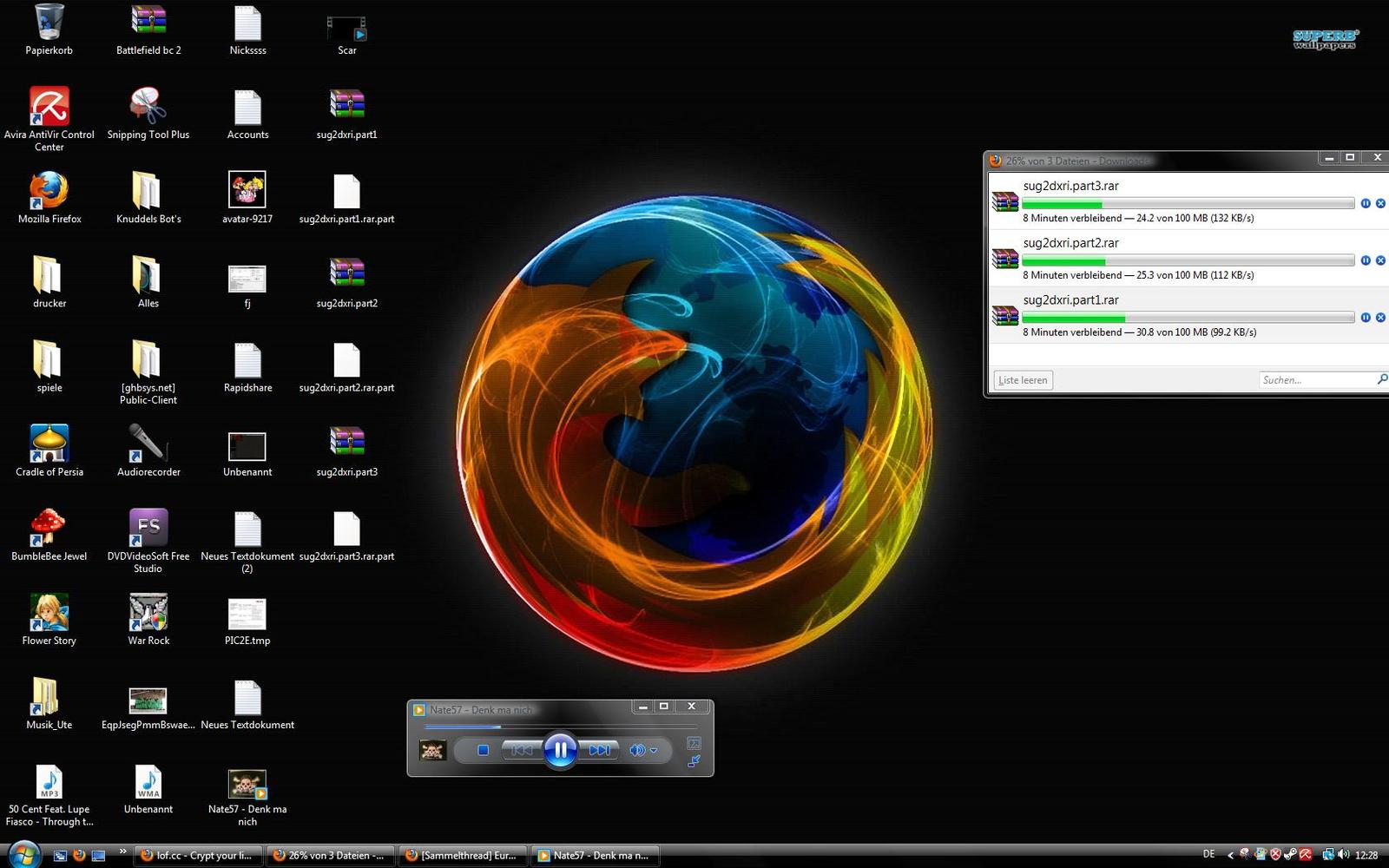Pause the sug2dxri.part2.rar download
1389x868 pixels.
coord(1366,260)
